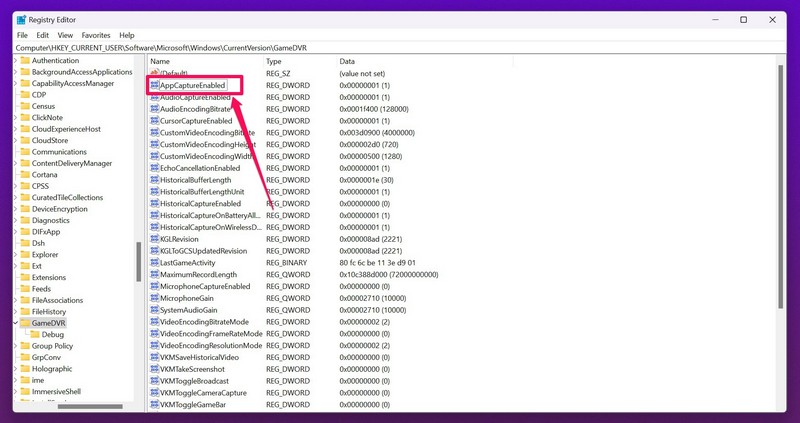Select the FileHistory key
This screenshot has width=800, height=423.
(49, 312)
